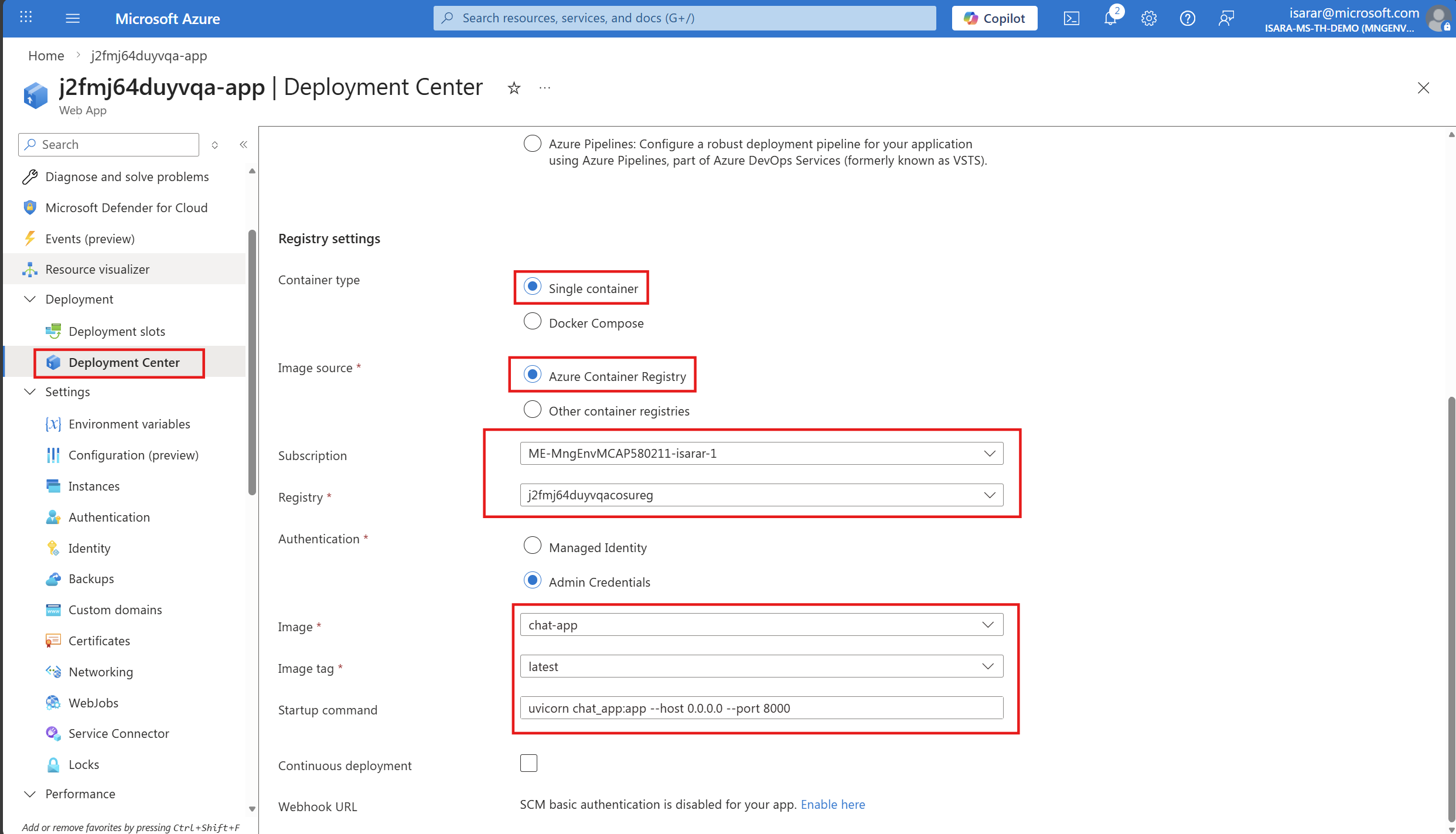The height and width of the screenshot is (834, 1456).
Task: Click the main pane vertical scrollbar
Action: tap(1451, 610)
